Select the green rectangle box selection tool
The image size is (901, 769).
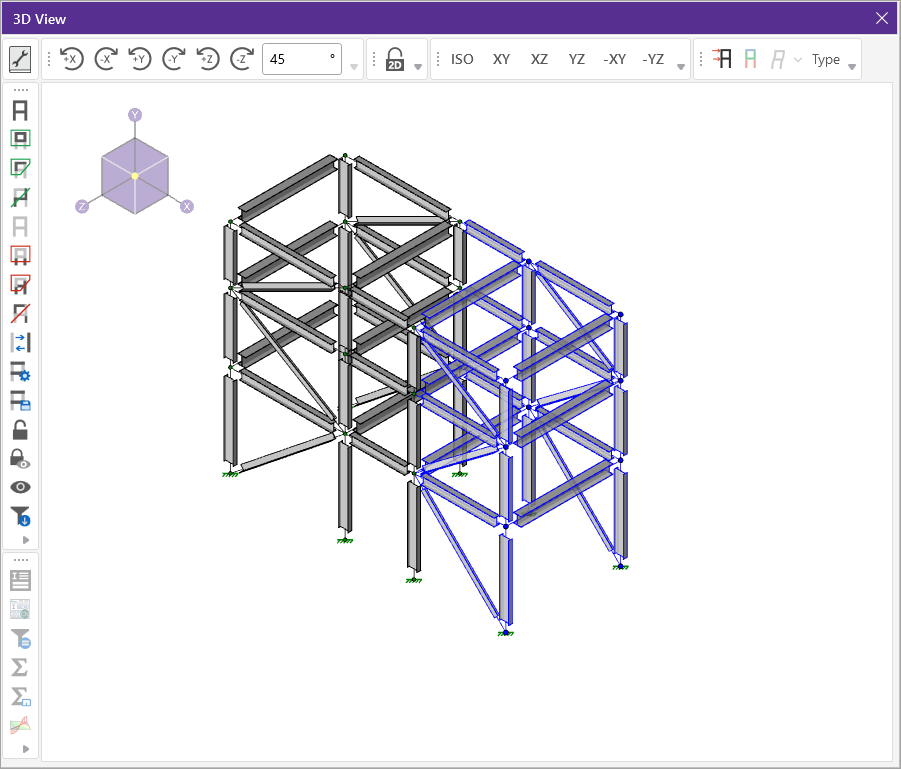tap(20, 139)
